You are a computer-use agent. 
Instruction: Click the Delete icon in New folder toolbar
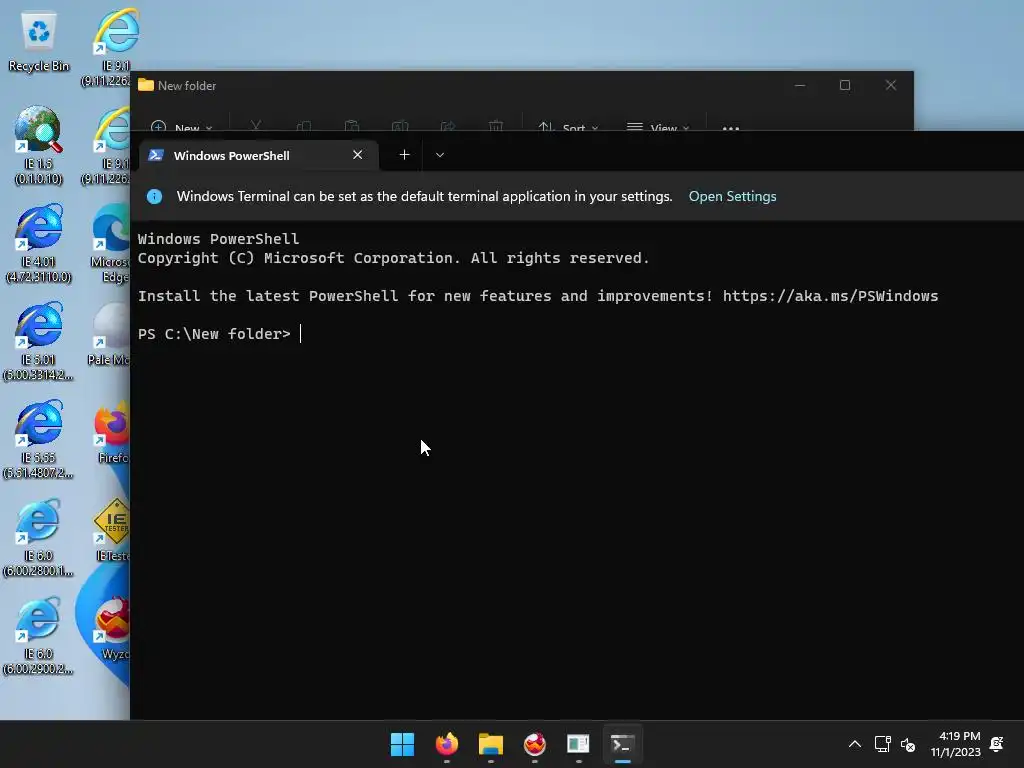pos(496,125)
